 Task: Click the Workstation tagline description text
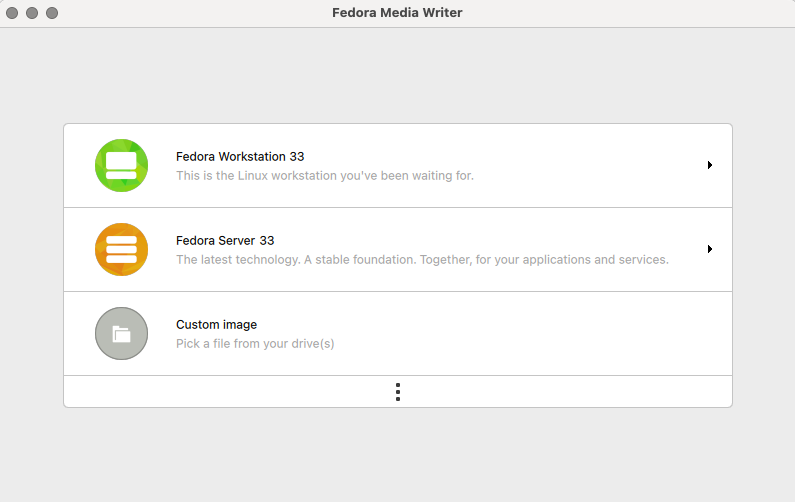[x=324, y=176]
